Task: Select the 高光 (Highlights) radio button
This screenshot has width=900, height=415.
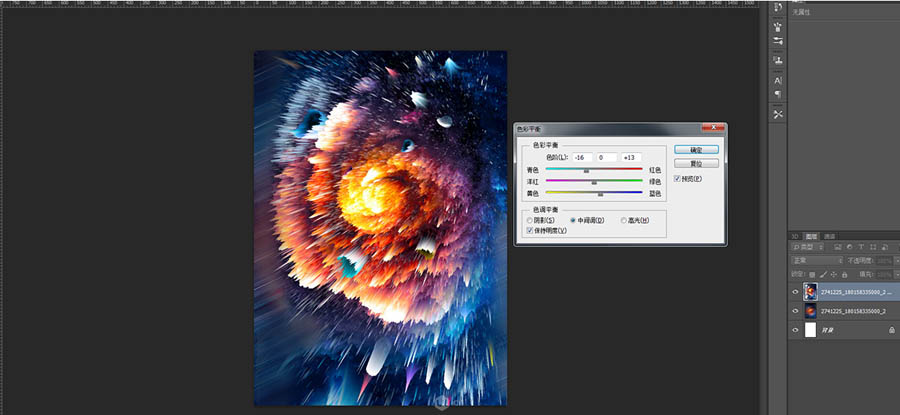Action: point(625,220)
